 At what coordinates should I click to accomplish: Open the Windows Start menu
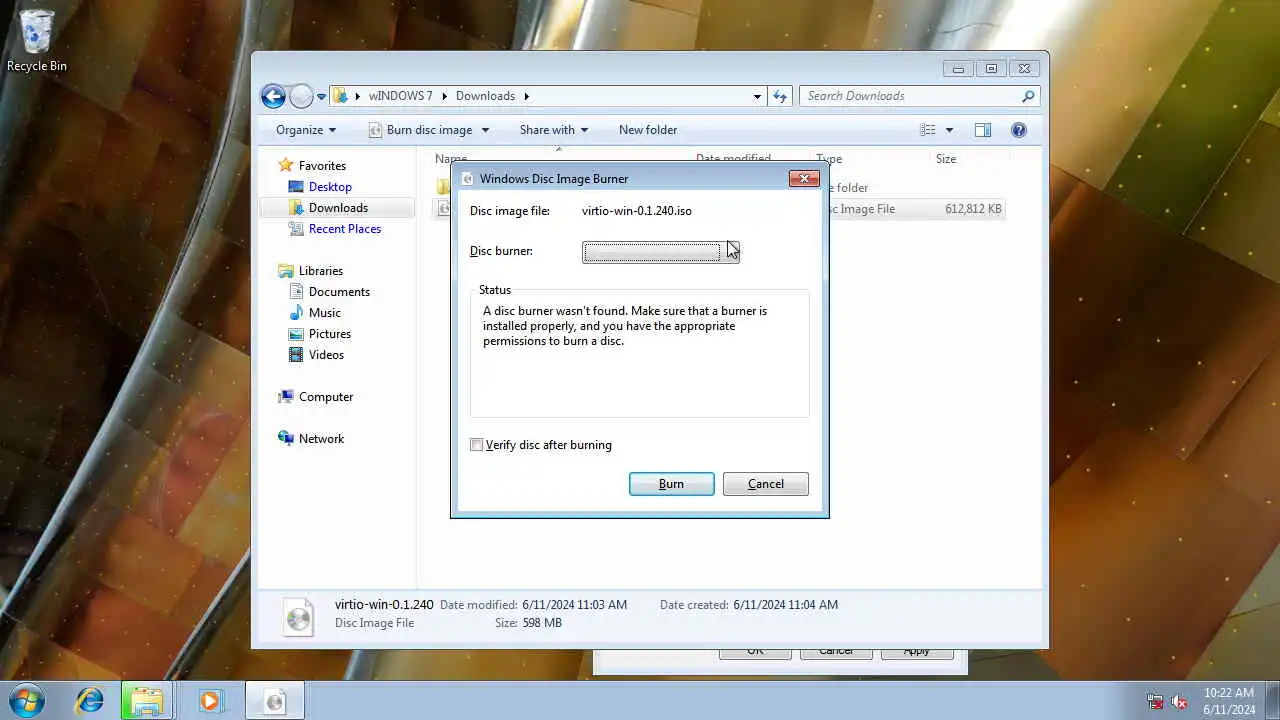27,700
